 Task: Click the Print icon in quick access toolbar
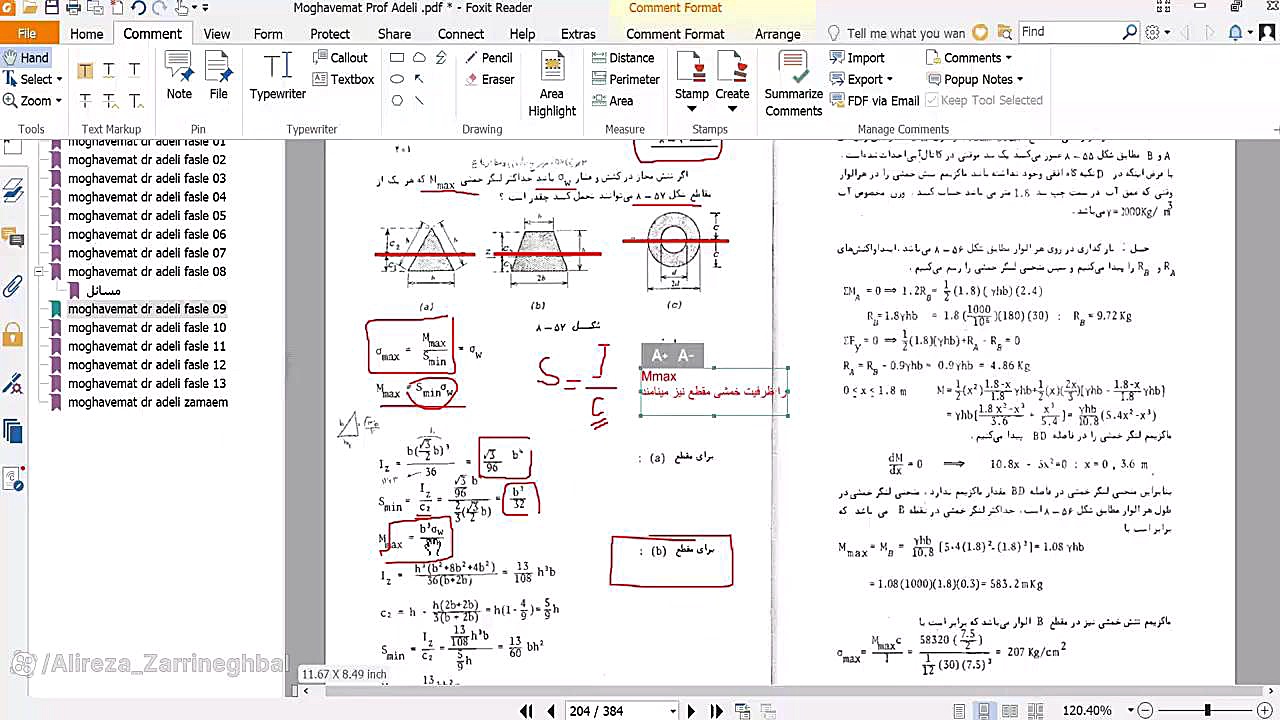(x=73, y=8)
